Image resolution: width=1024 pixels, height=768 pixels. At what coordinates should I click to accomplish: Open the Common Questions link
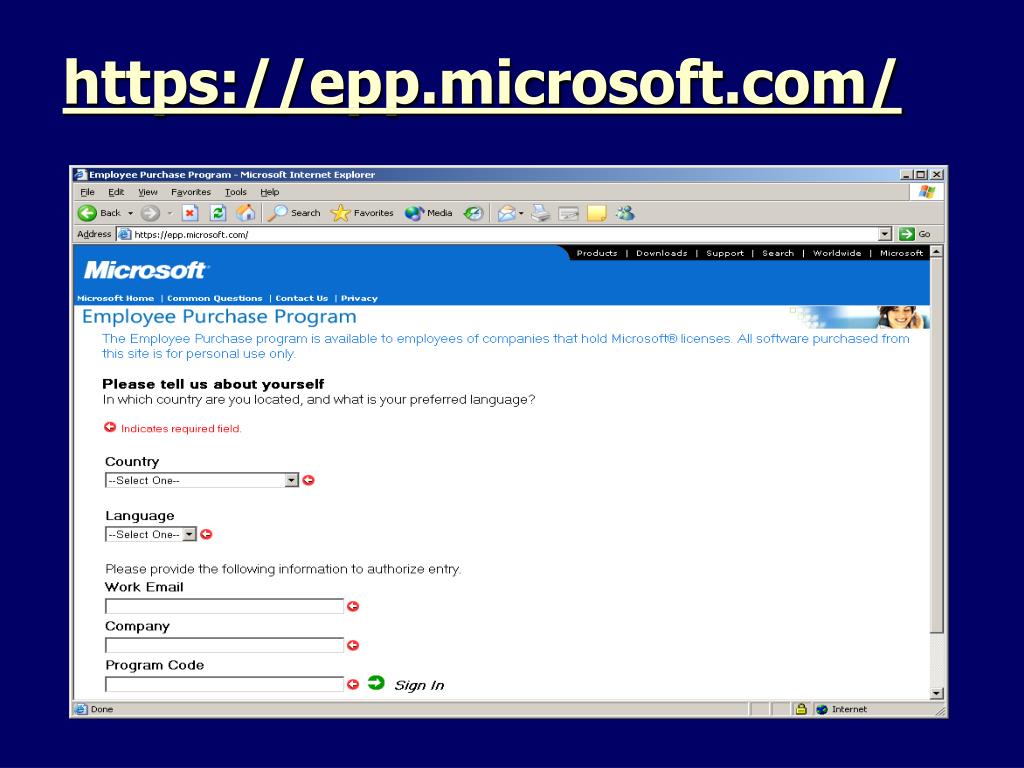tap(215, 298)
